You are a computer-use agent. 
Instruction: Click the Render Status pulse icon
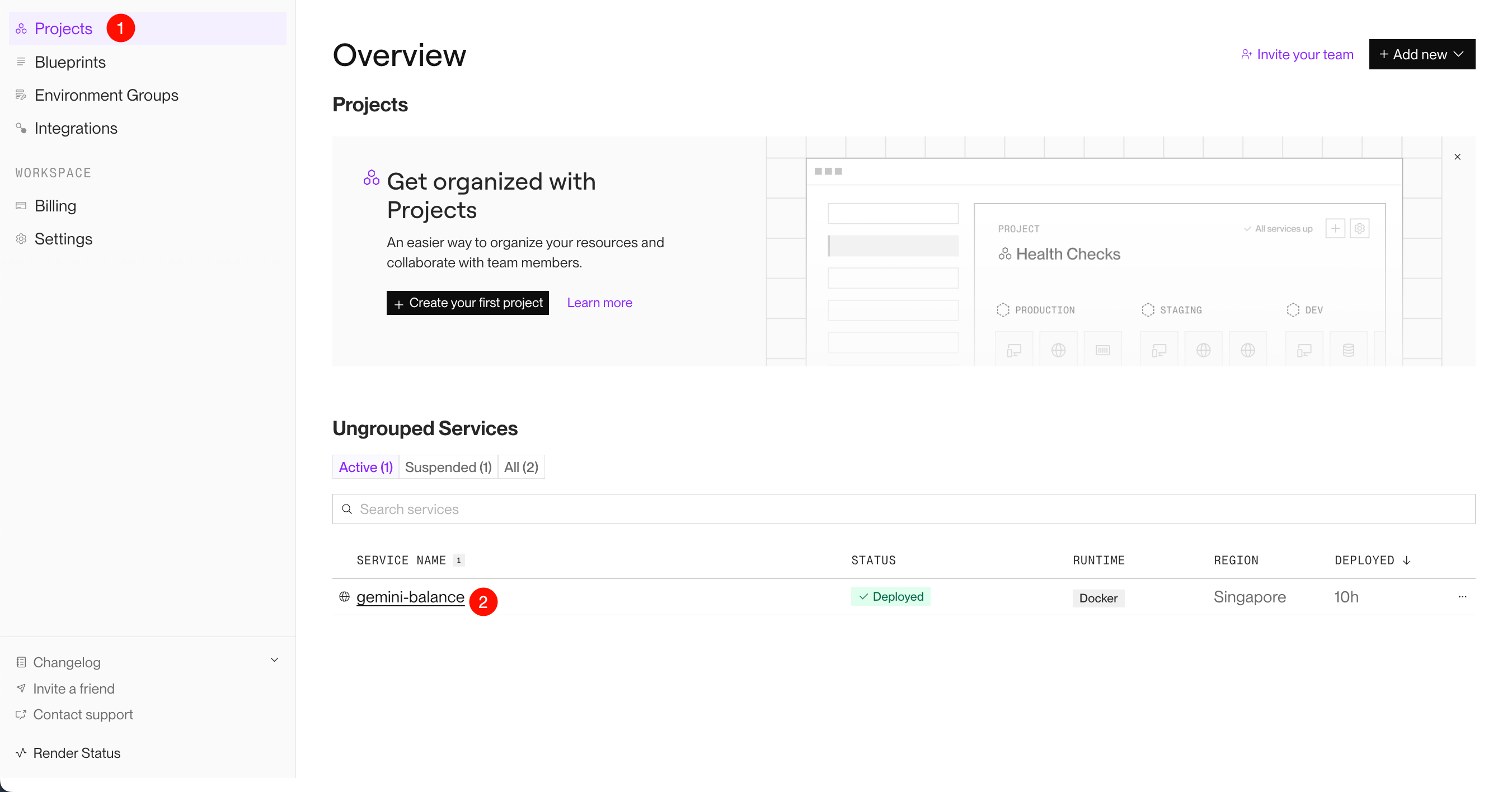click(21, 753)
